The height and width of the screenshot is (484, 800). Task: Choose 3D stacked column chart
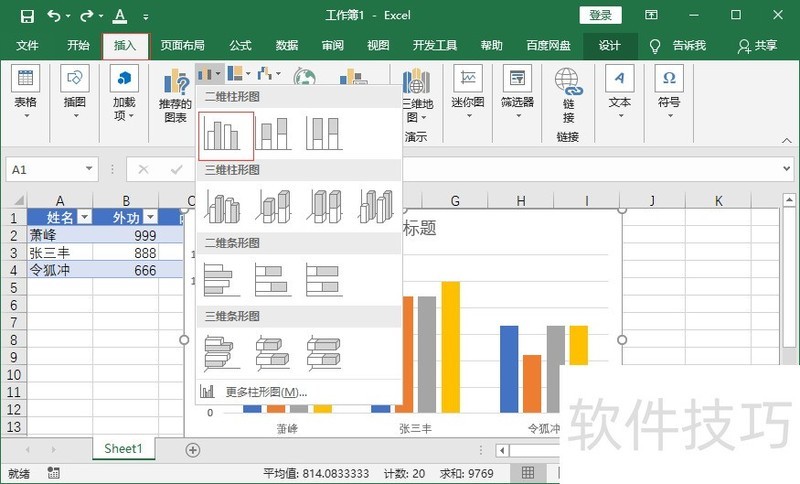coord(274,207)
